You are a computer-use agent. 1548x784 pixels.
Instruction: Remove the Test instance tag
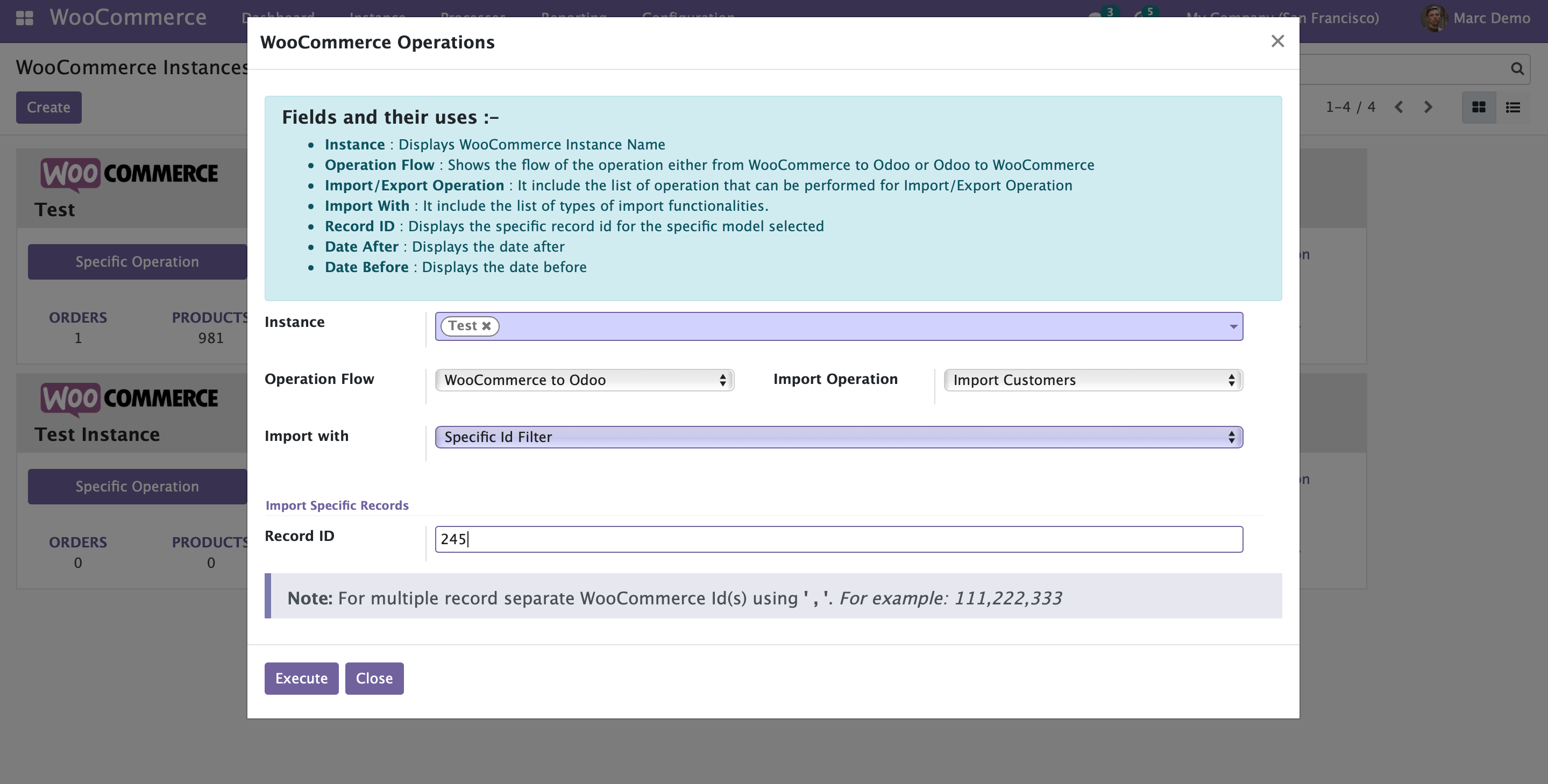(x=486, y=326)
